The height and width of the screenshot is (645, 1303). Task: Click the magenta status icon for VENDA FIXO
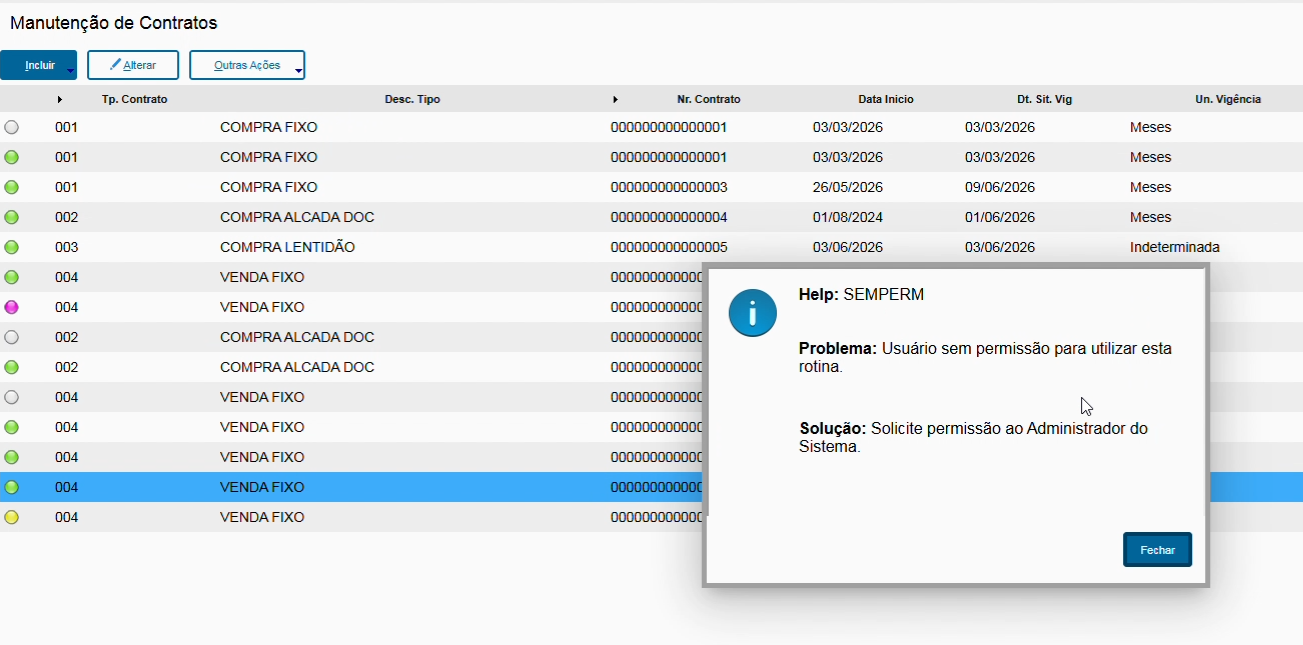coord(12,307)
